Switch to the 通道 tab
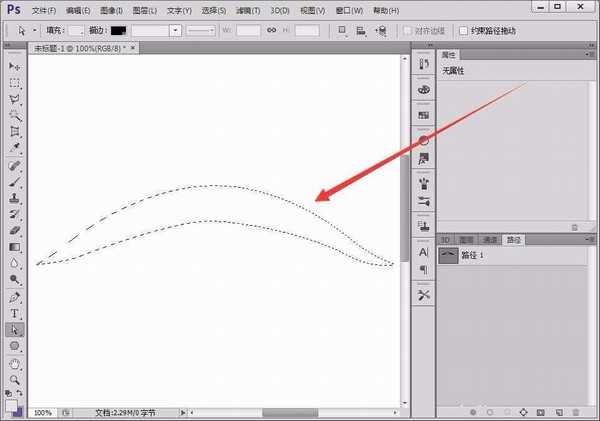 489,240
